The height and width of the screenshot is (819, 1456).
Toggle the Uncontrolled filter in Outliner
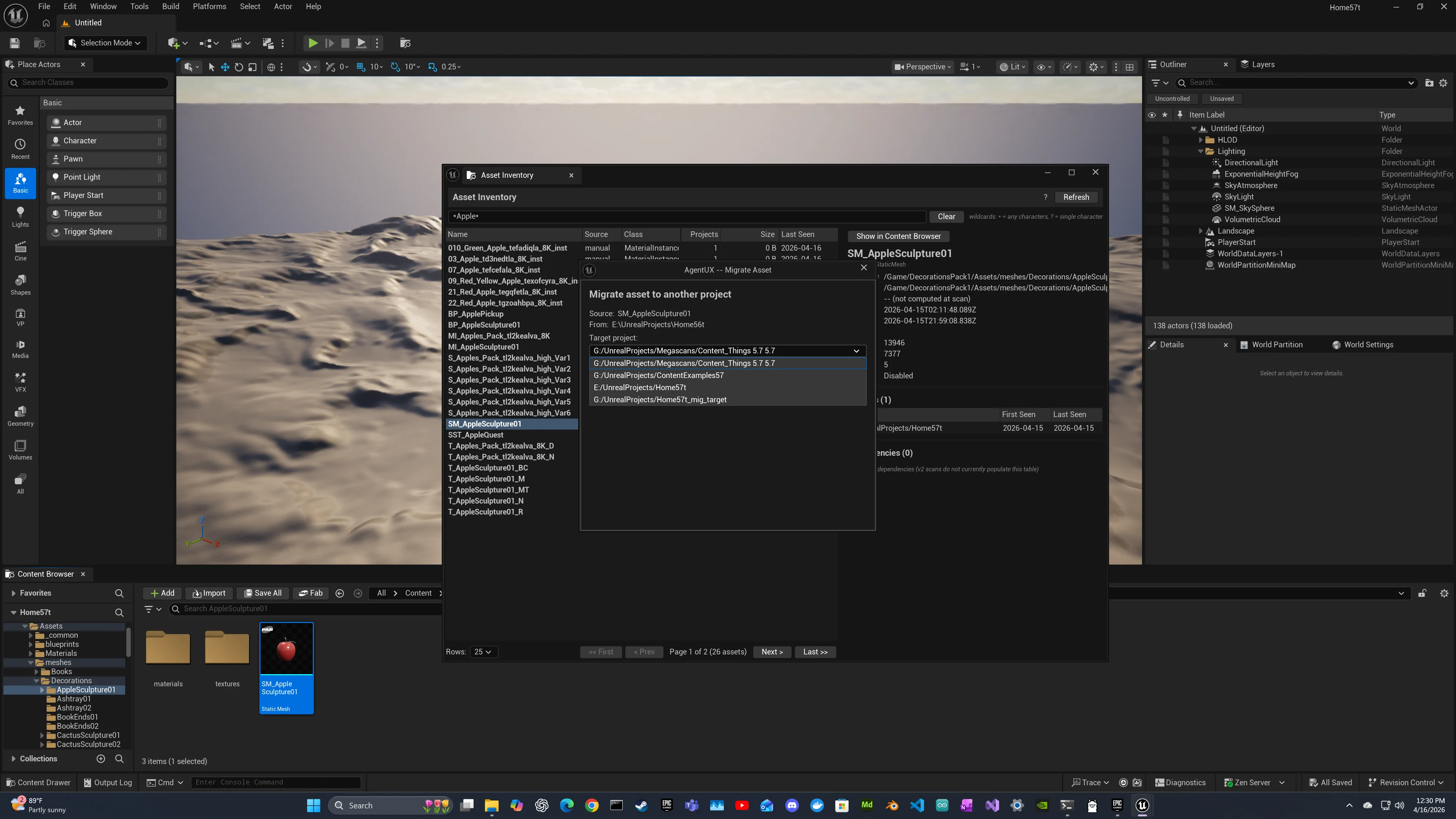coord(1172,99)
